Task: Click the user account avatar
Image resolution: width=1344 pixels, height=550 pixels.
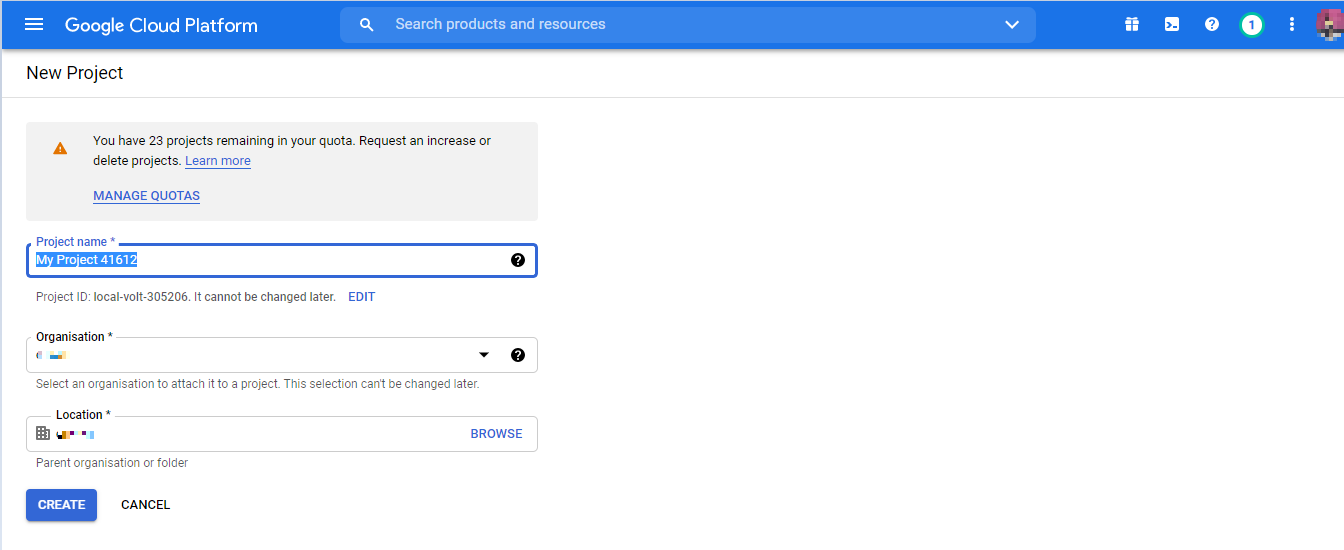Action: 1330,24
